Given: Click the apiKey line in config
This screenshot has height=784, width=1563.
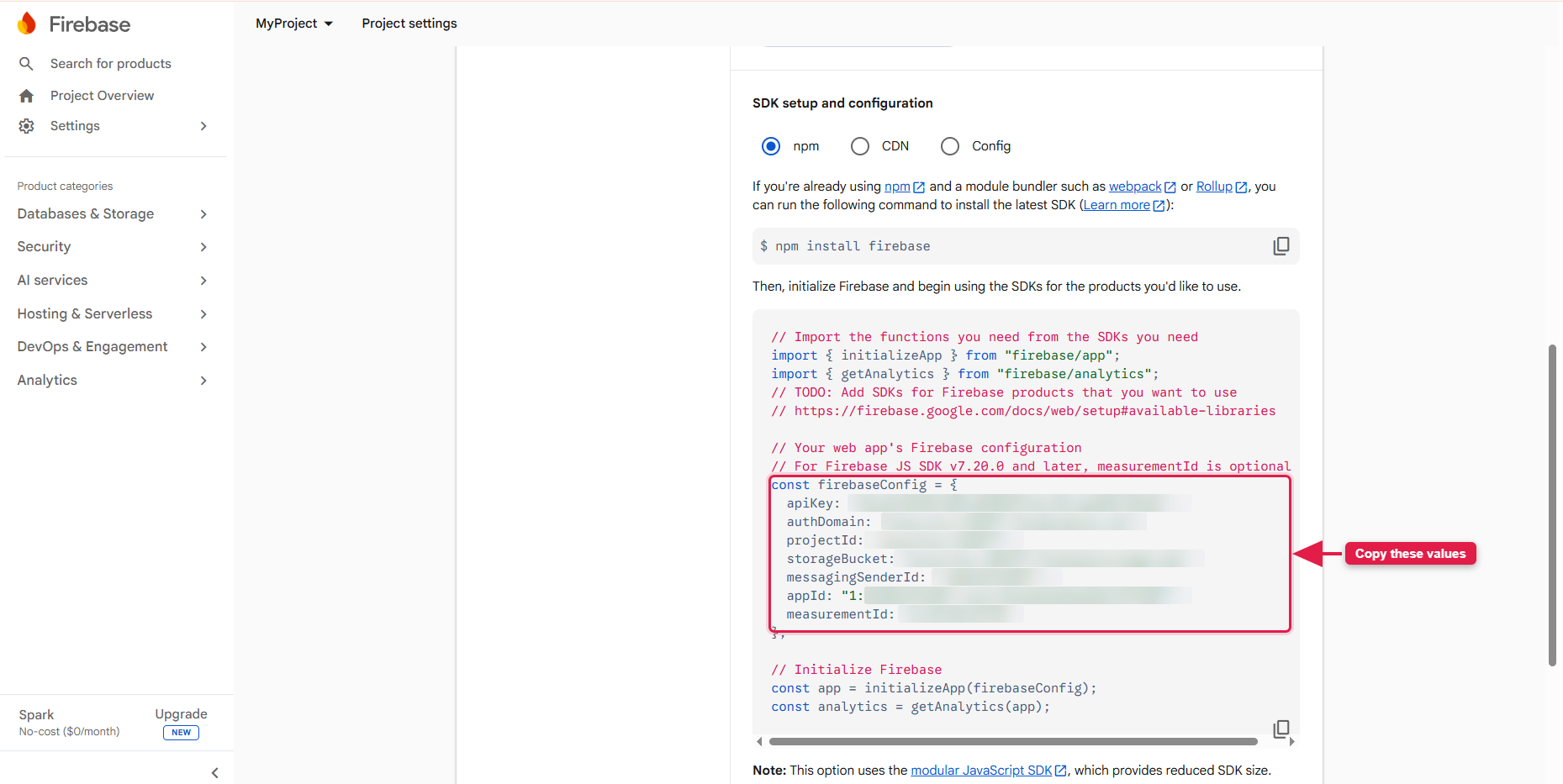Looking at the screenshot, I should point(989,503).
